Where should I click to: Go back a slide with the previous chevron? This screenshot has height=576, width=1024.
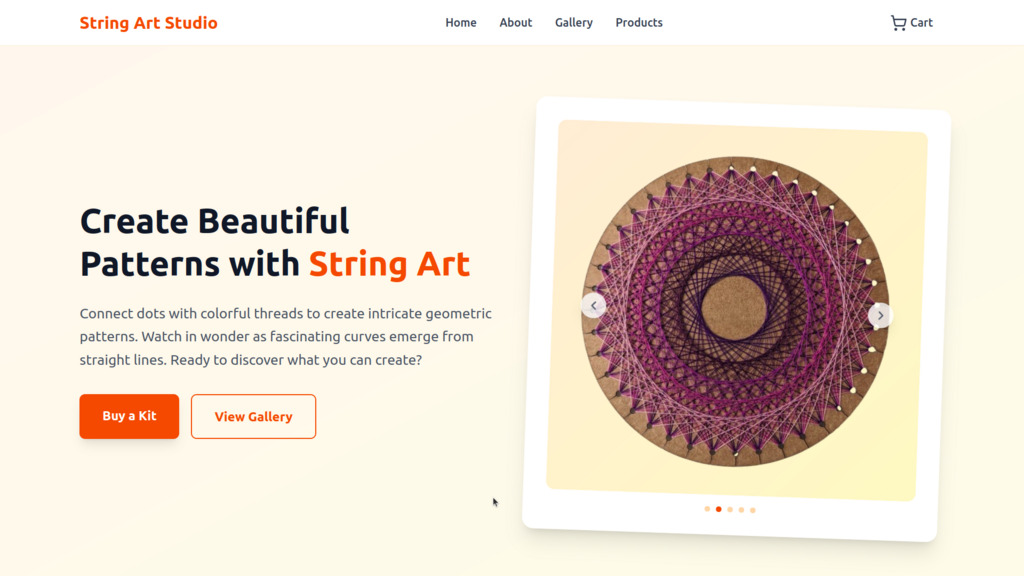593,305
